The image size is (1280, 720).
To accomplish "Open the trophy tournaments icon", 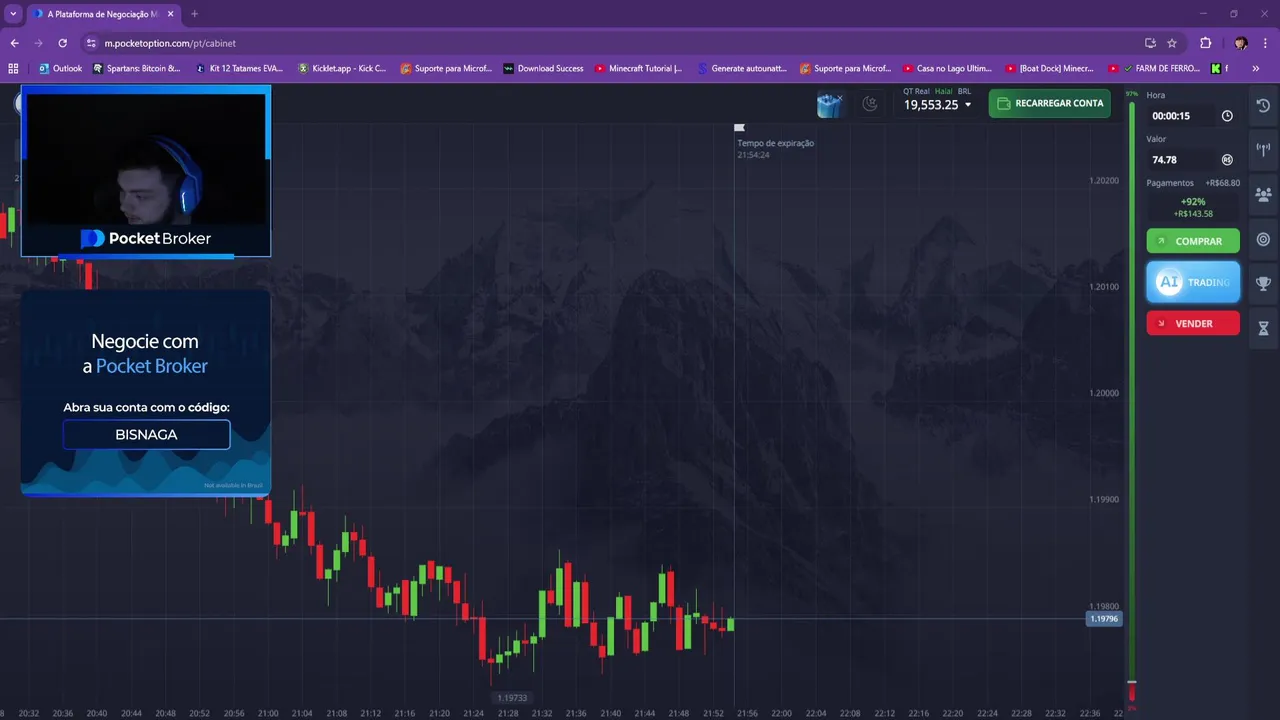I will click(1263, 284).
